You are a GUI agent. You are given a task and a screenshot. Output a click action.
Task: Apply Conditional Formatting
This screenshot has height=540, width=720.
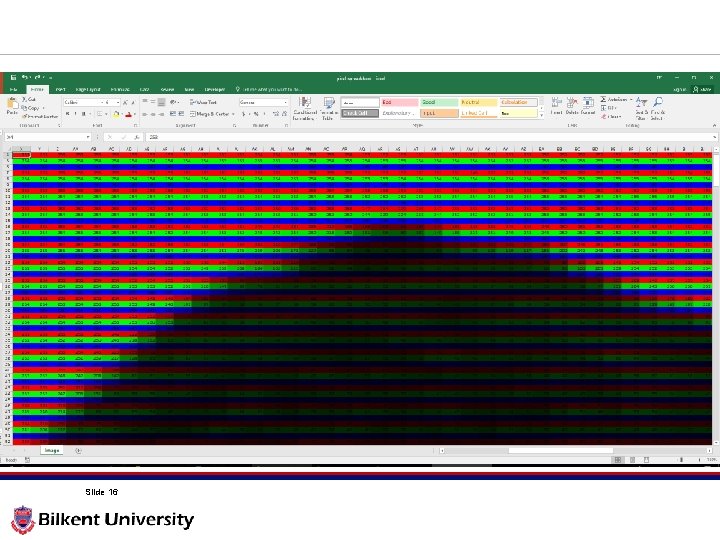[304, 109]
